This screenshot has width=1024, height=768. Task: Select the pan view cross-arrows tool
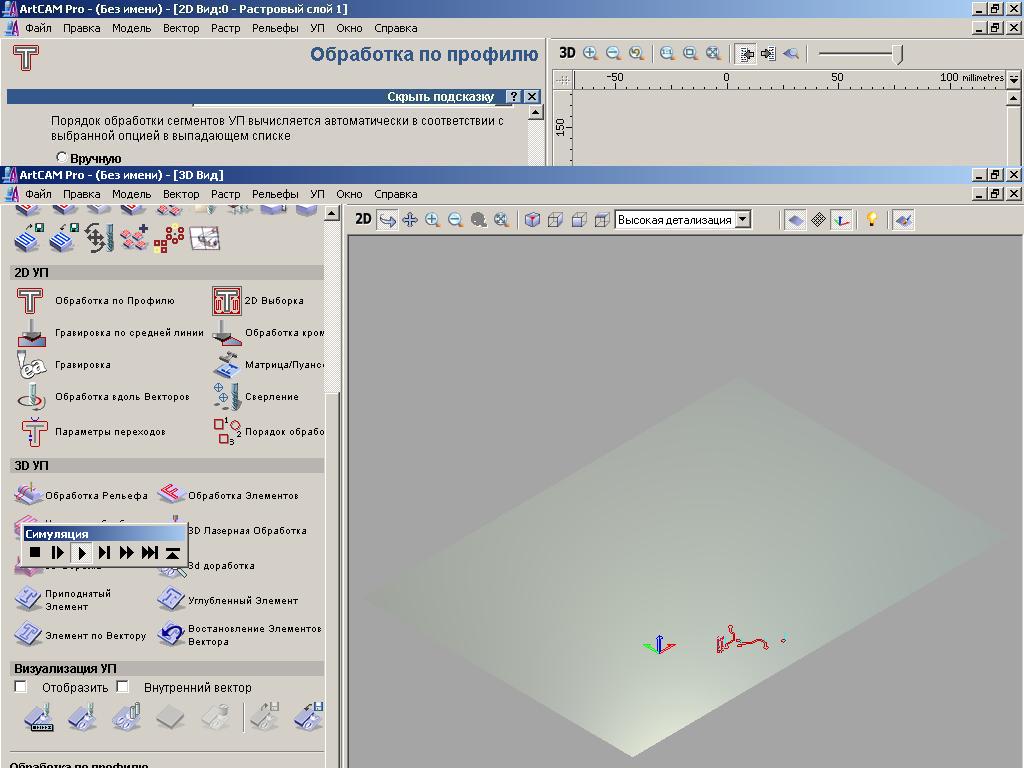410,220
